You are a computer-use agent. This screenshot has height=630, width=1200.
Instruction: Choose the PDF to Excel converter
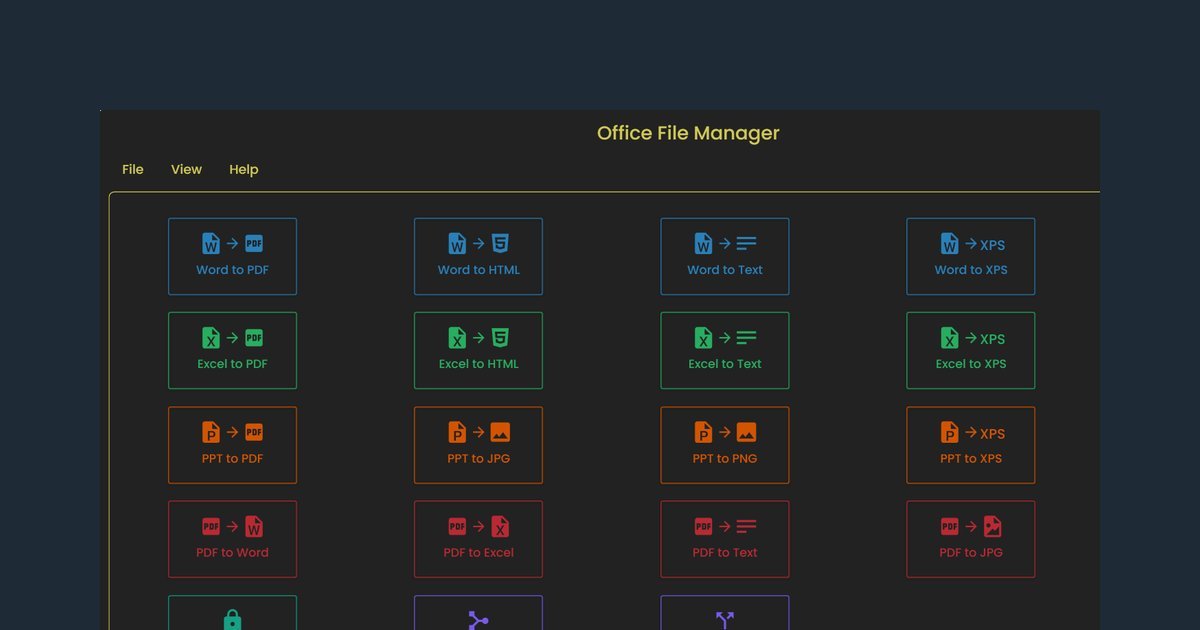pyautogui.click(x=478, y=539)
